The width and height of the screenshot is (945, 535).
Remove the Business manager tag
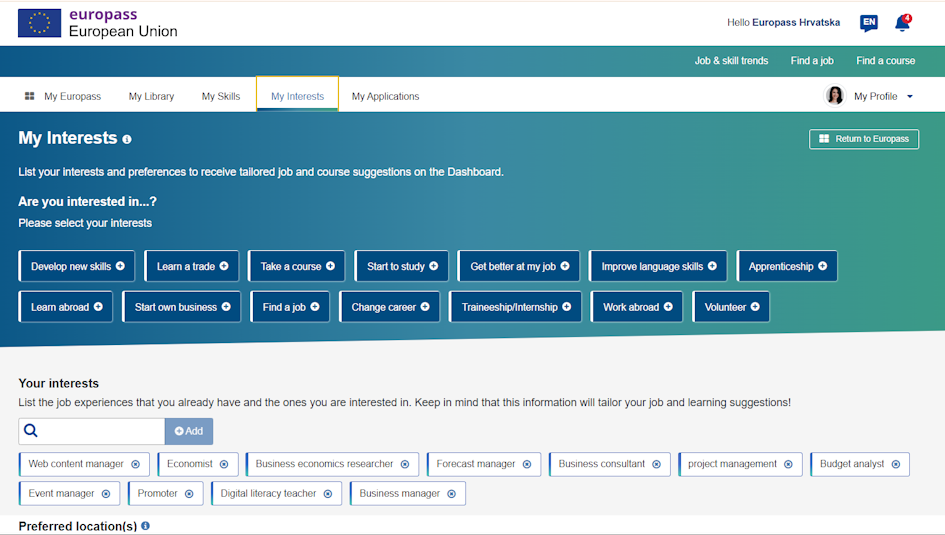coord(451,494)
